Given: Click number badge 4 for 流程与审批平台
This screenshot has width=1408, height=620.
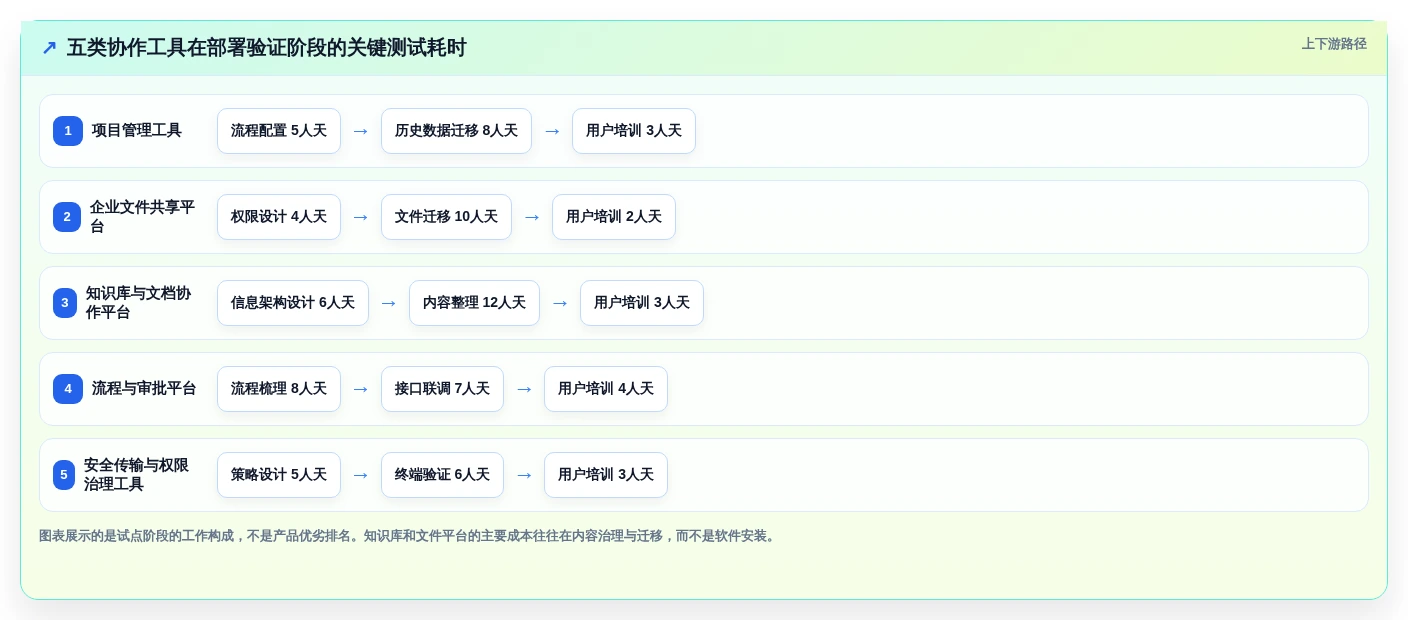Looking at the screenshot, I should click(x=68, y=389).
